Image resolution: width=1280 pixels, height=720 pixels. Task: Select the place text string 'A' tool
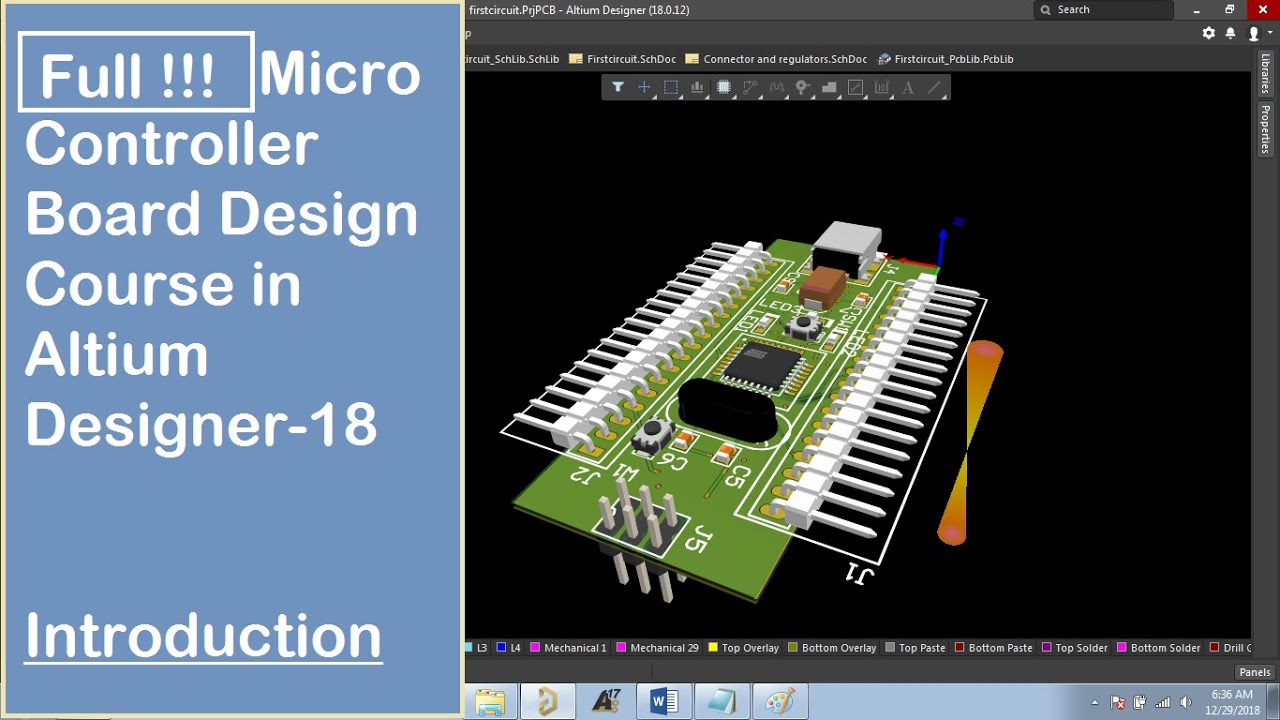click(908, 88)
